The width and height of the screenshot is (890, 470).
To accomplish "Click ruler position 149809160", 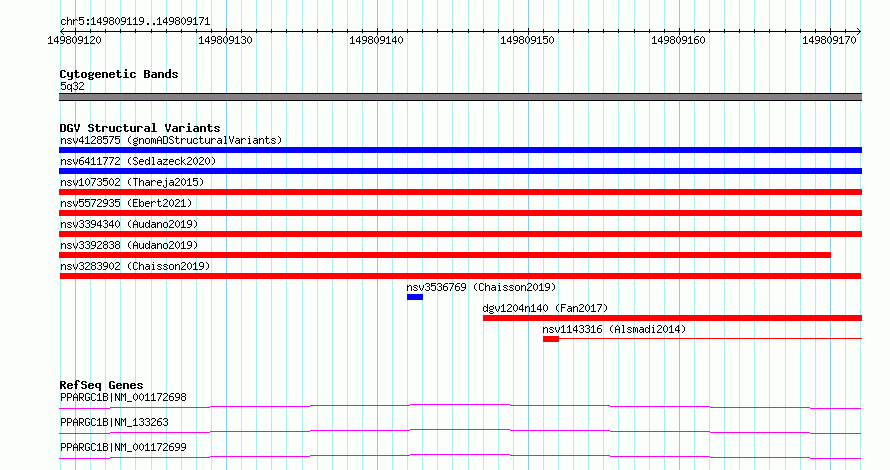I will 678,40.
